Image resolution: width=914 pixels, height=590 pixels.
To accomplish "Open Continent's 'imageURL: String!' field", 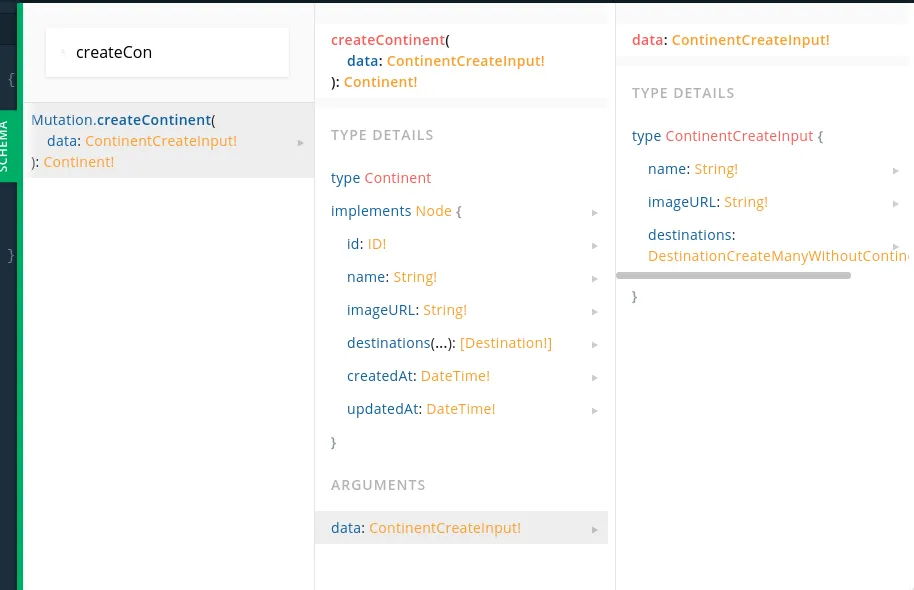I will [x=407, y=310].
